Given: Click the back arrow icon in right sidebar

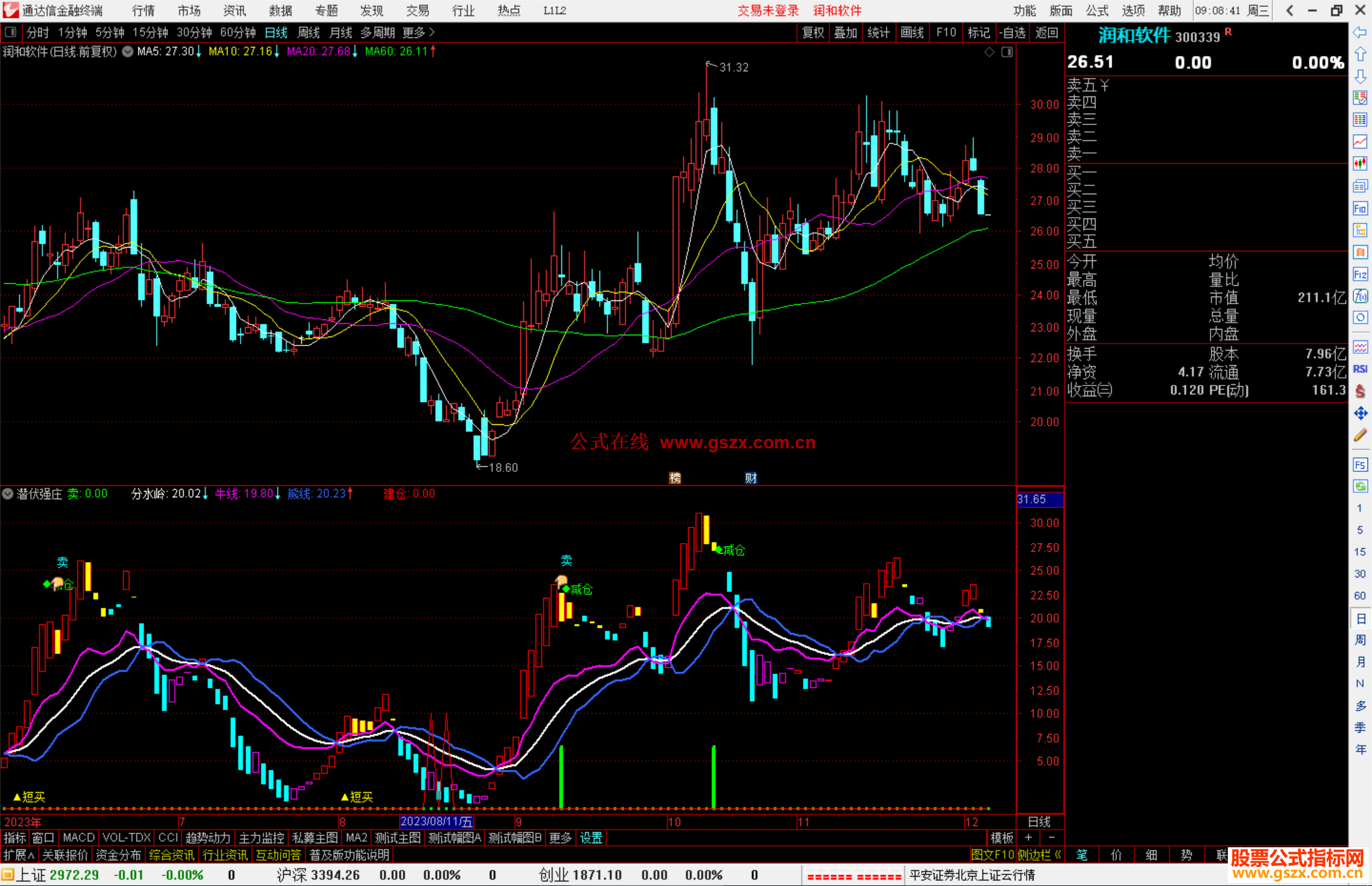Looking at the screenshot, I should click(x=1360, y=32).
